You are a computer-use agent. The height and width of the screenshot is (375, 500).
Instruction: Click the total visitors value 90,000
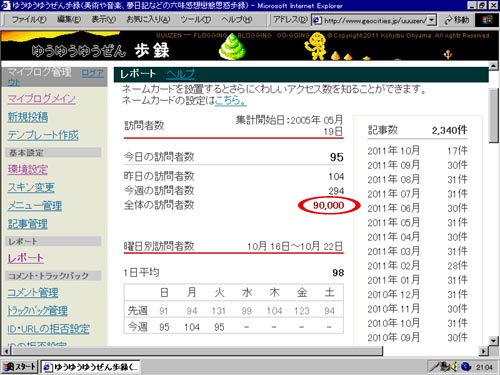(x=329, y=205)
